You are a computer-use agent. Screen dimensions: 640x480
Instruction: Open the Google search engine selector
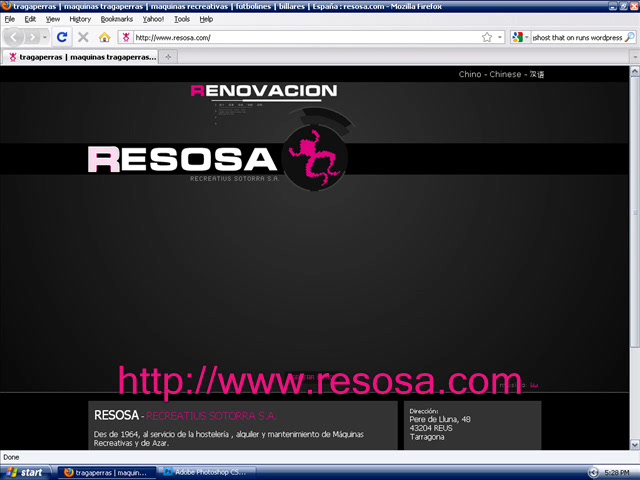click(520, 38)
